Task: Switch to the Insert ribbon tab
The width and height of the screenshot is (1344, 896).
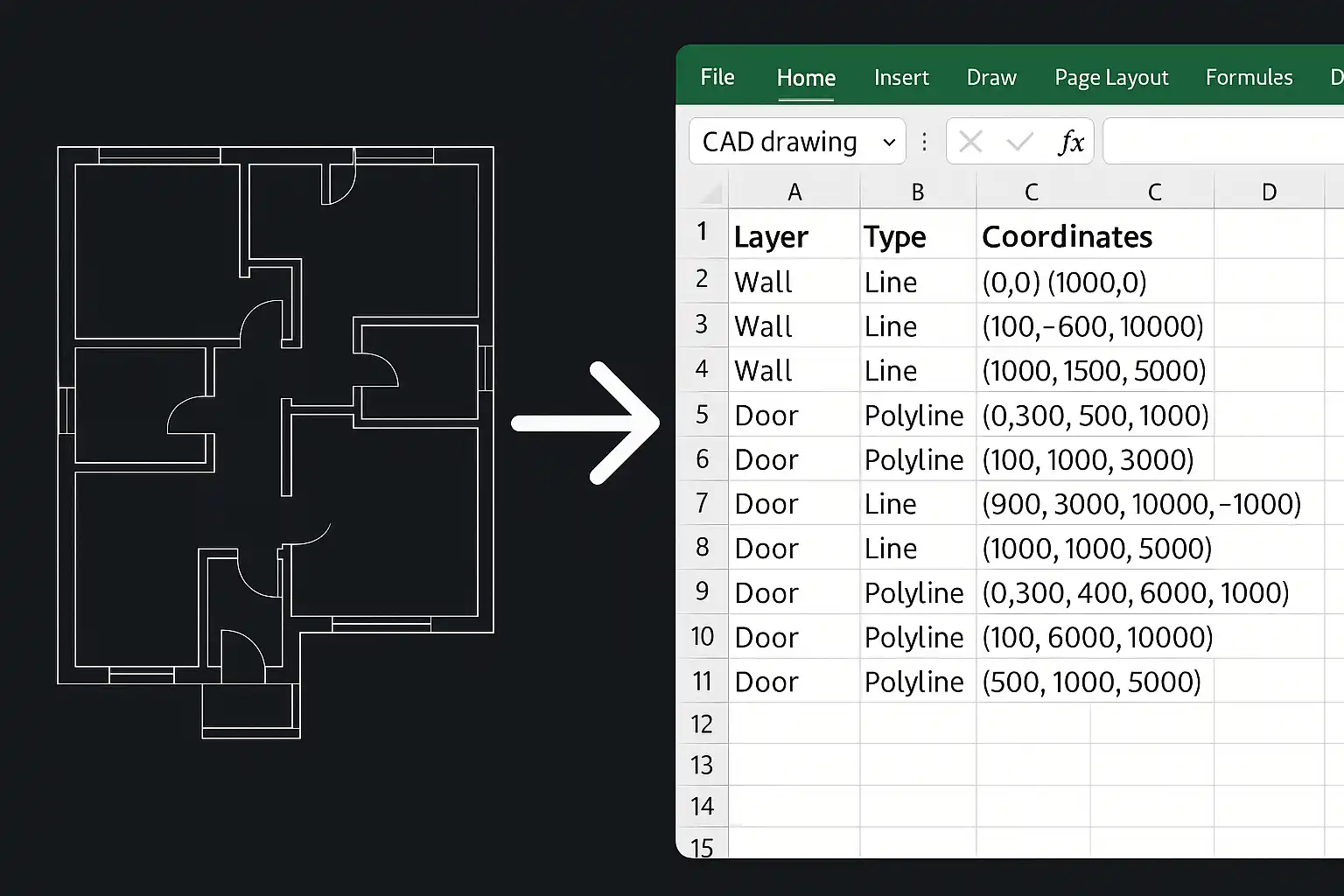Action: coord(901,78)
